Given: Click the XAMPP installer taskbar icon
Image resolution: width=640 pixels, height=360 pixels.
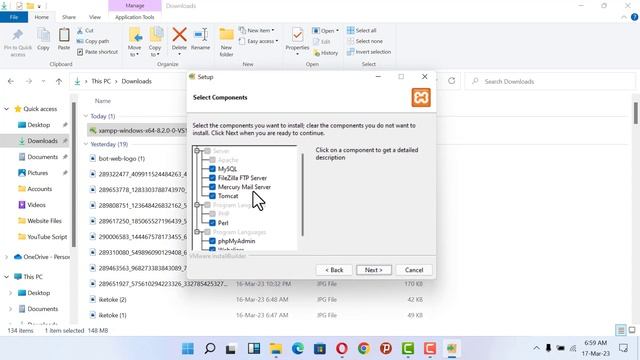Looking at the screenshot, I should (451, 349).
